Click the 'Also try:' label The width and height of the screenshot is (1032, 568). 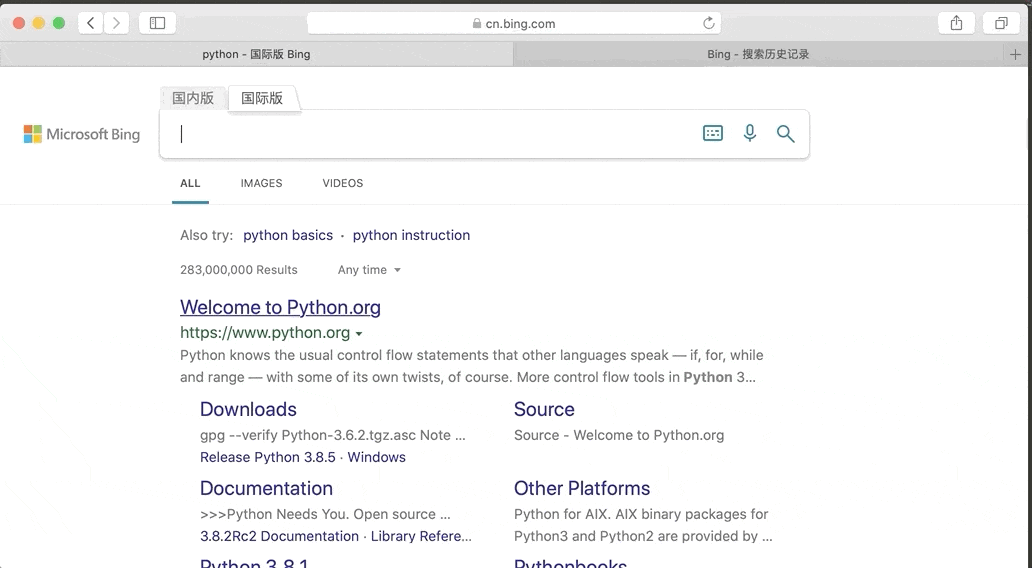(x=207, y=236)
